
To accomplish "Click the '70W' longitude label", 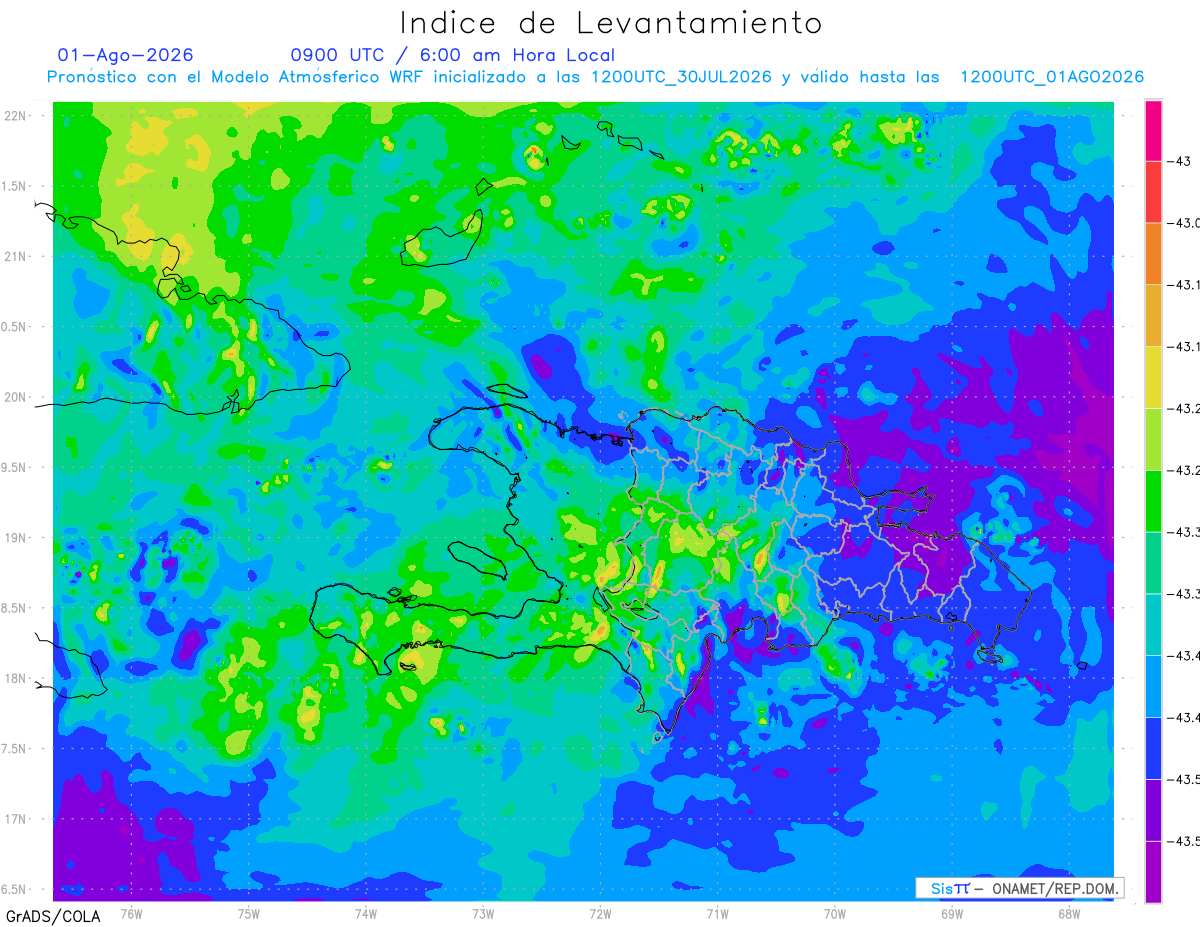I will point(835,914).
